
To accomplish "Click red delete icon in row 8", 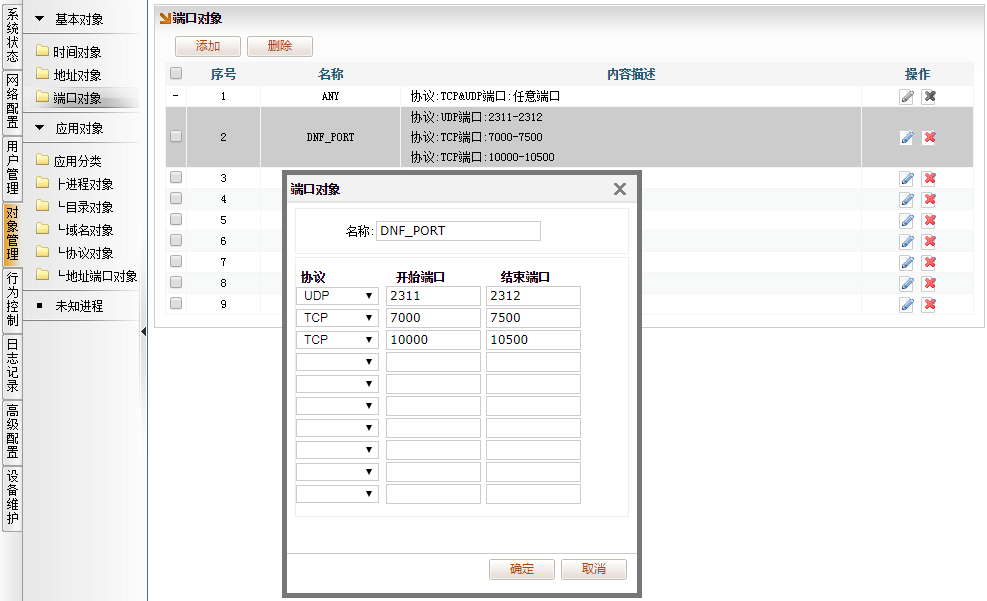I will tap(929, 283).
